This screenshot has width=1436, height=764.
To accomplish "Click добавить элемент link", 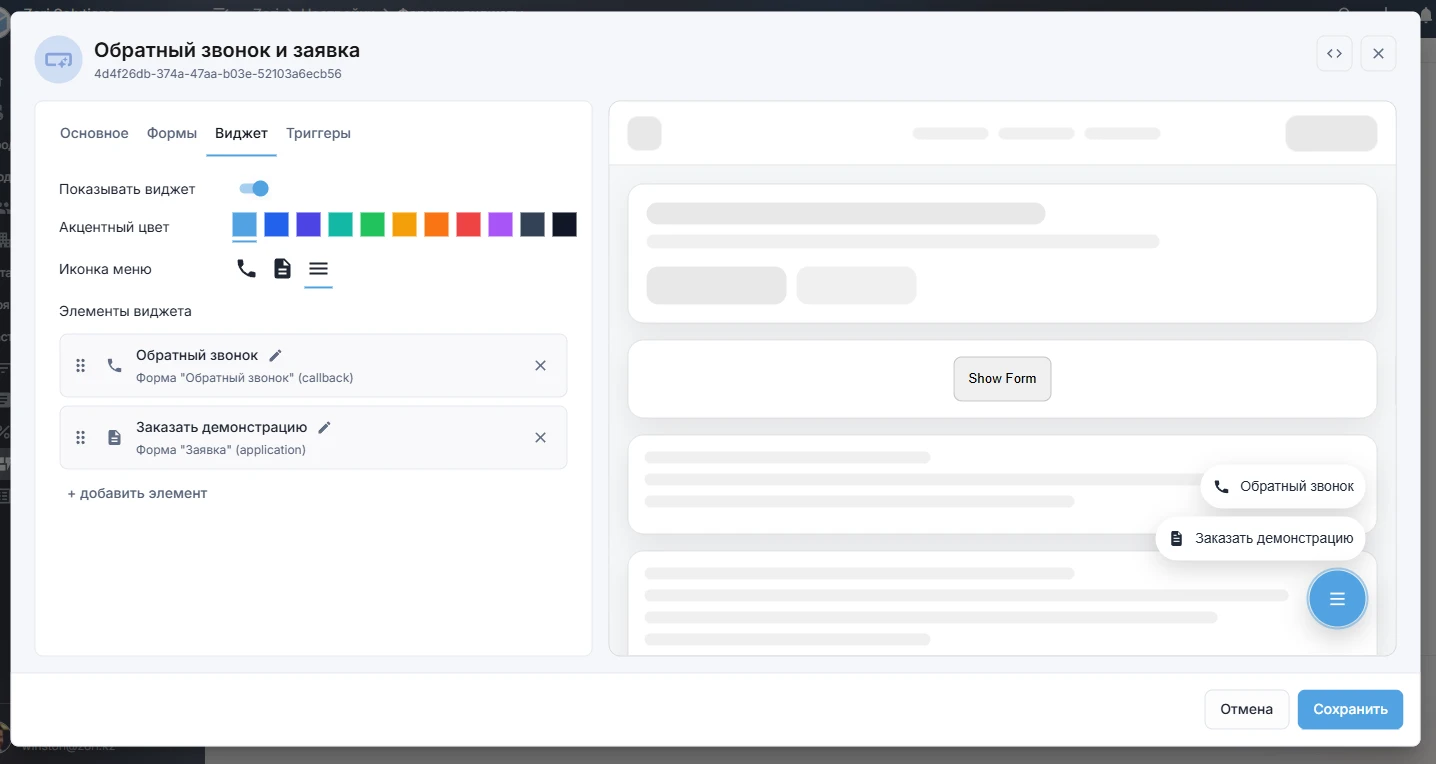I will 137,493.
